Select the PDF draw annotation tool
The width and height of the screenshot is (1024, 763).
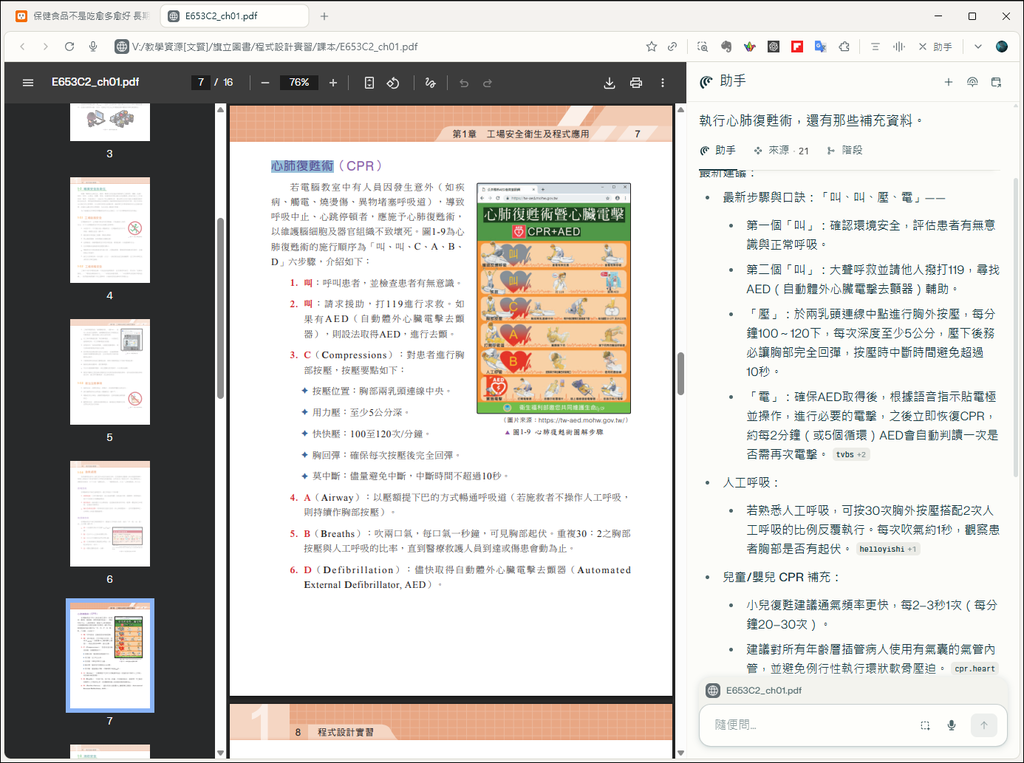(430, 83)
